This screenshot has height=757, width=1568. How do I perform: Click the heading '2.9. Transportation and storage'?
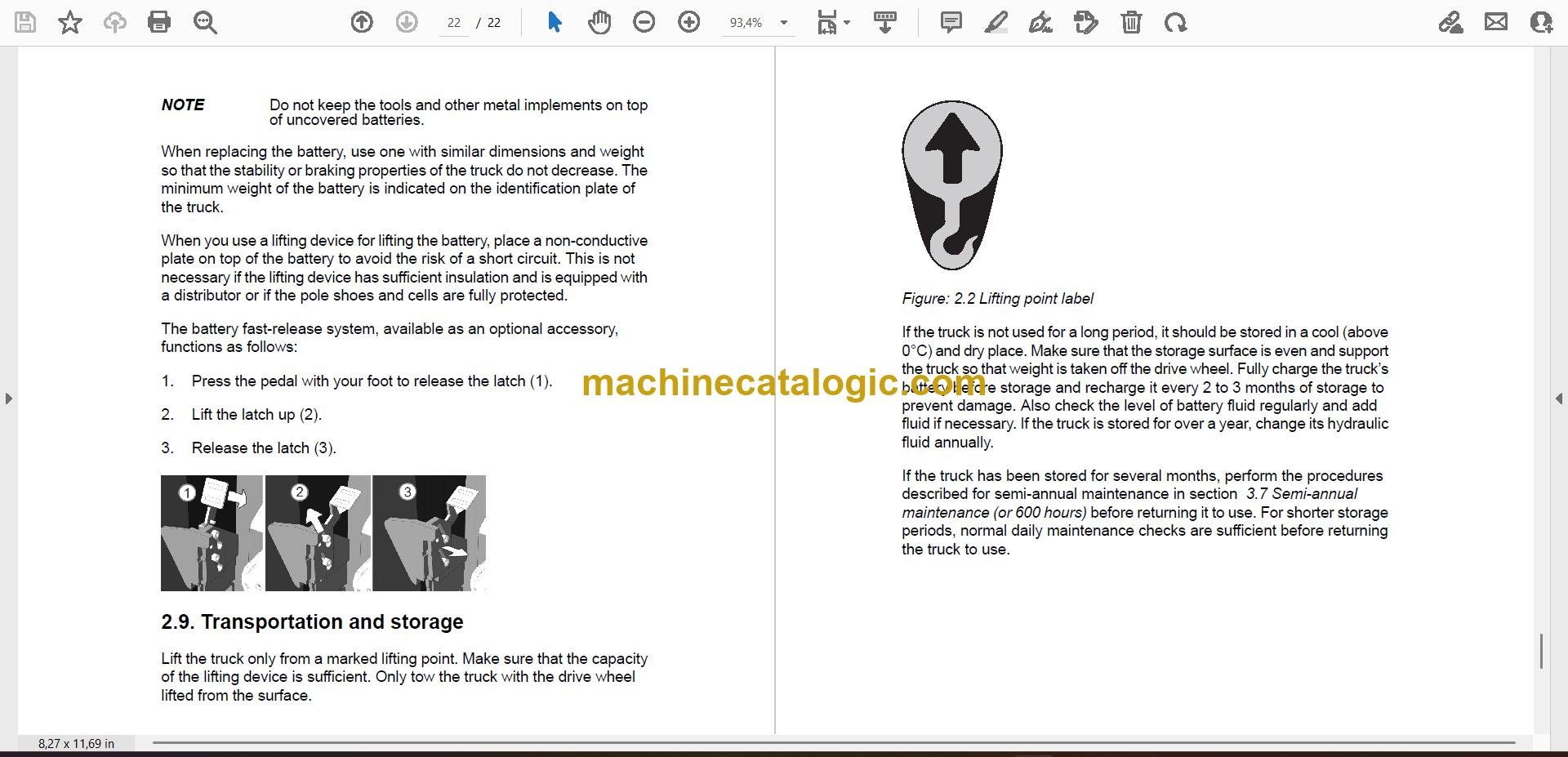click(x=312, y=621)
